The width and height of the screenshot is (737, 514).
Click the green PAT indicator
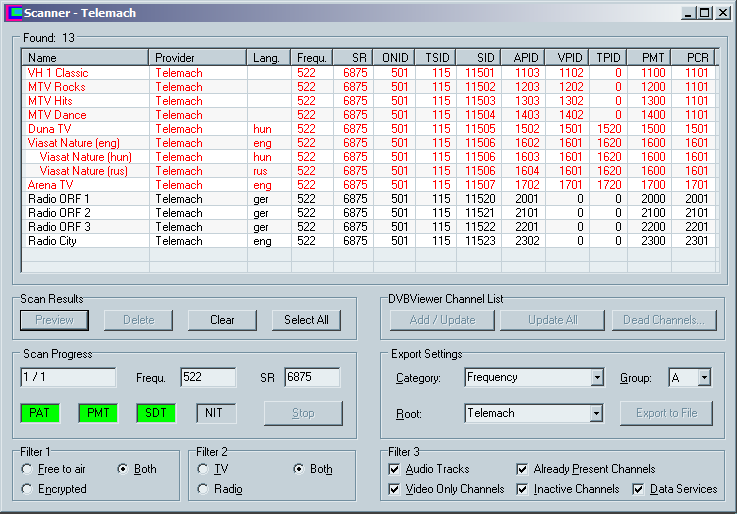tap(40, 413)
